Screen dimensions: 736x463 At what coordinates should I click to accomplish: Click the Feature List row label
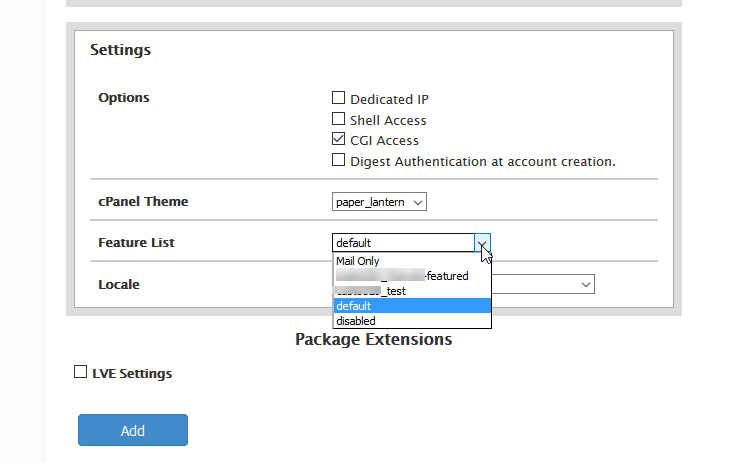tap(136, 243)
